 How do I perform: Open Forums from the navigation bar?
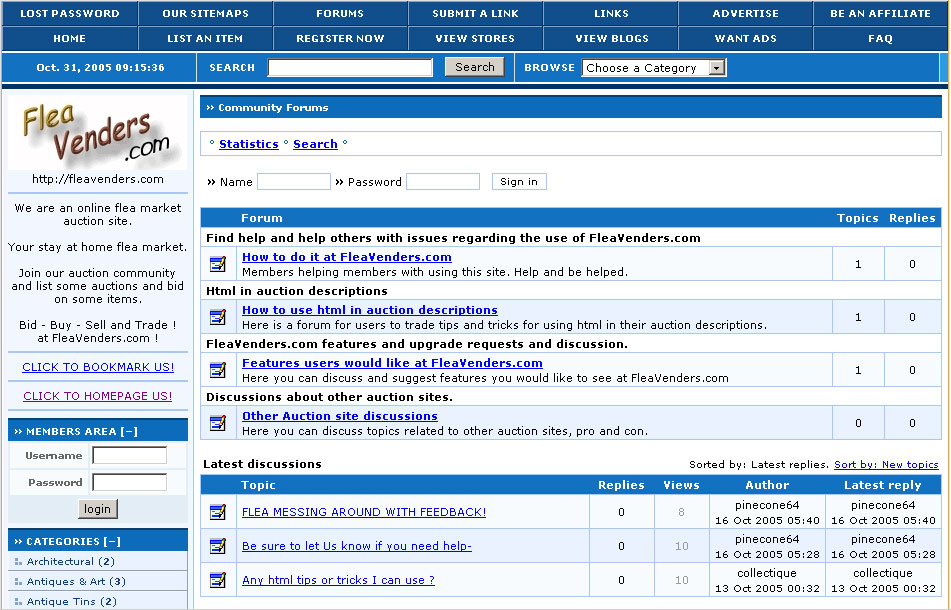[340, 13]
